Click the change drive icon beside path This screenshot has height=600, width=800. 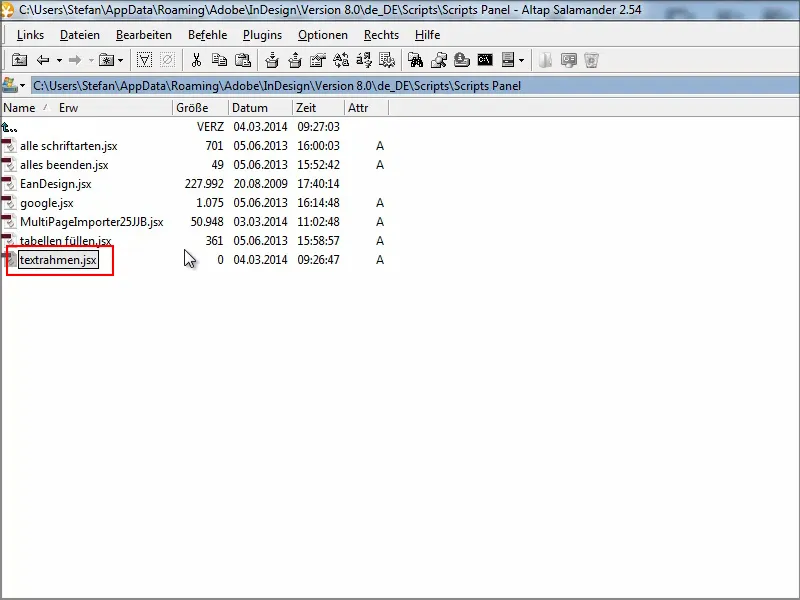point(9,85)
